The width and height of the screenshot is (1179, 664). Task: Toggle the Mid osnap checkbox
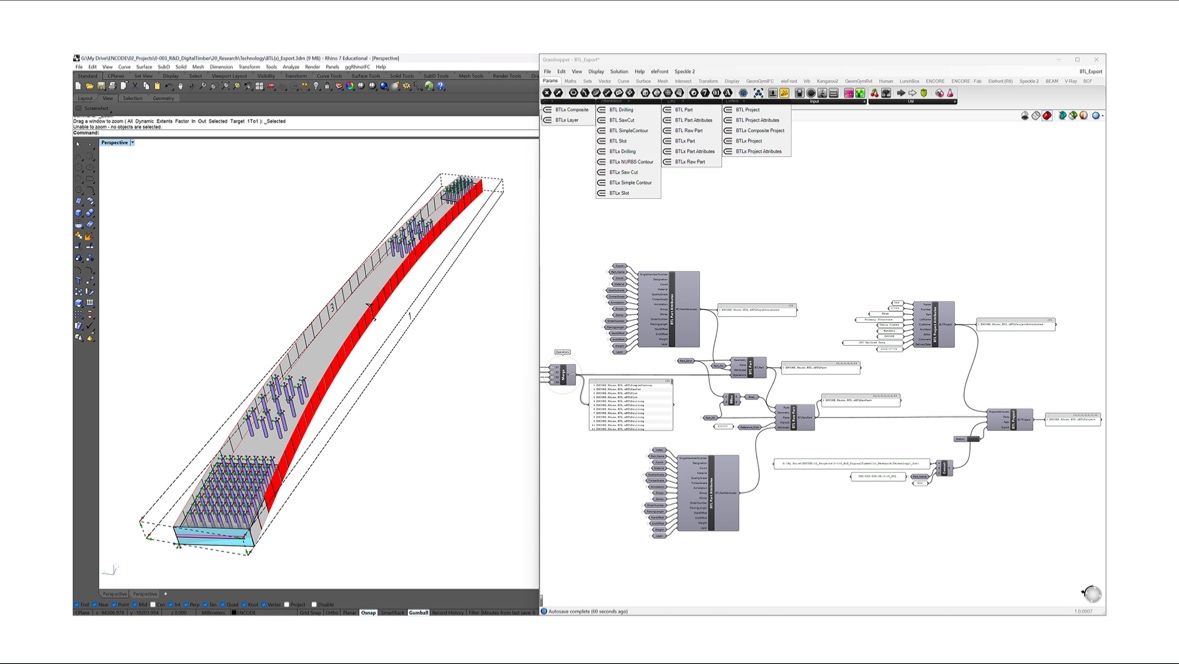(x=134, y=604)
